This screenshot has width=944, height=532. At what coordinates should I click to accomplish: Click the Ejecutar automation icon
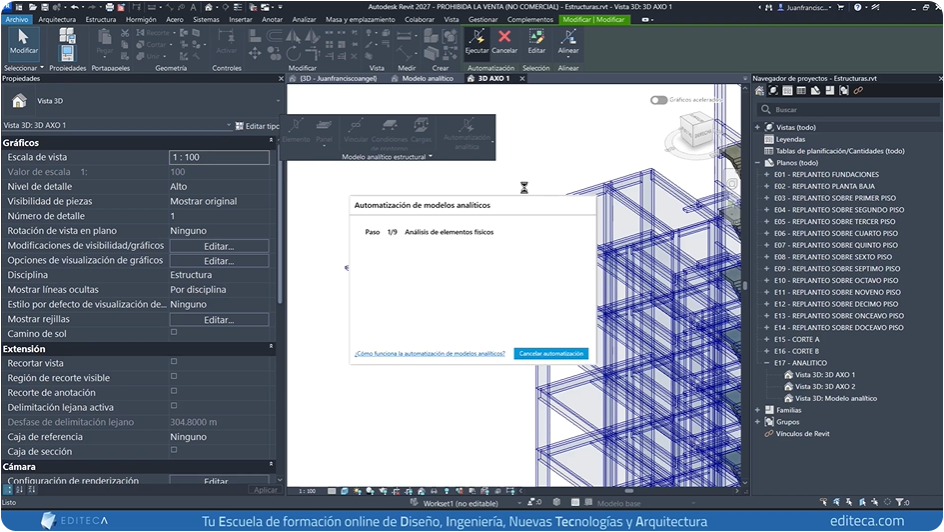(477, 38)
